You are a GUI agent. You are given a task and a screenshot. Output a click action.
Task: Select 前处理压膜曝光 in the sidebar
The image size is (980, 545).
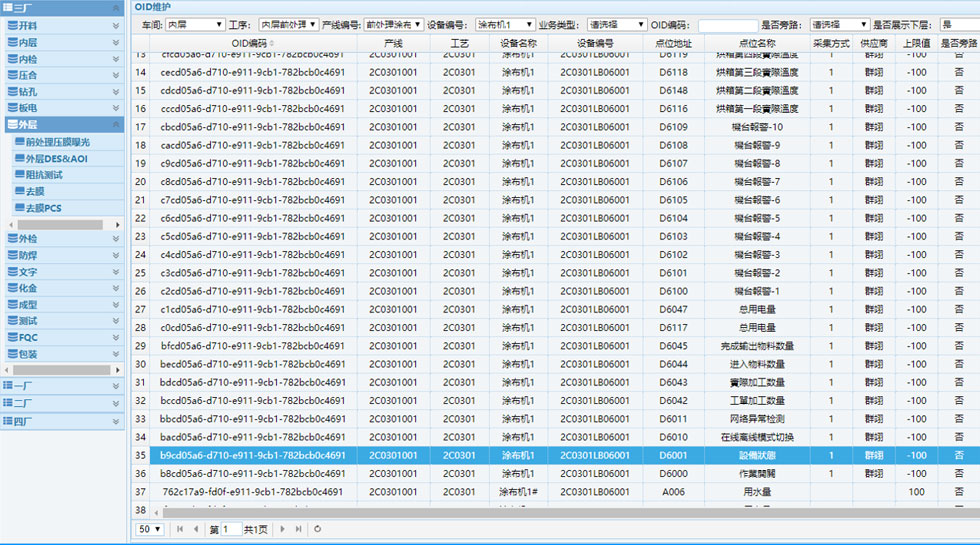pyautogui.click(x=57, y=142)
